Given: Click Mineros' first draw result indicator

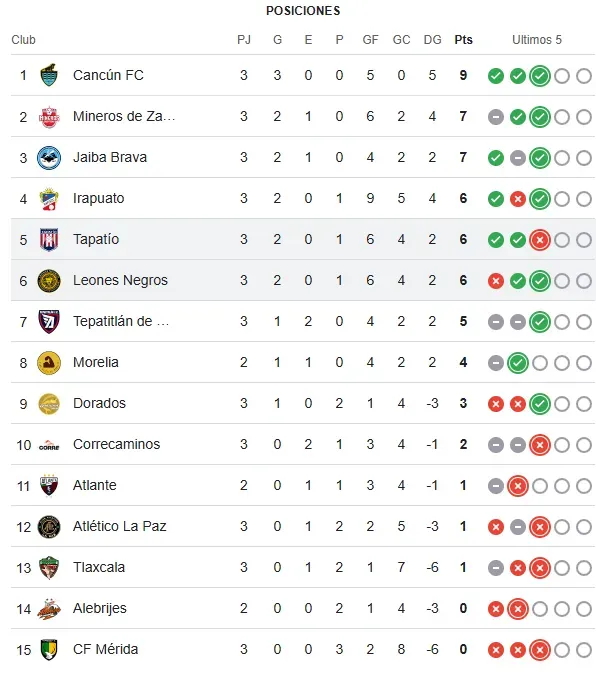Looking at the screenshot, I should [x=496, y=117].
